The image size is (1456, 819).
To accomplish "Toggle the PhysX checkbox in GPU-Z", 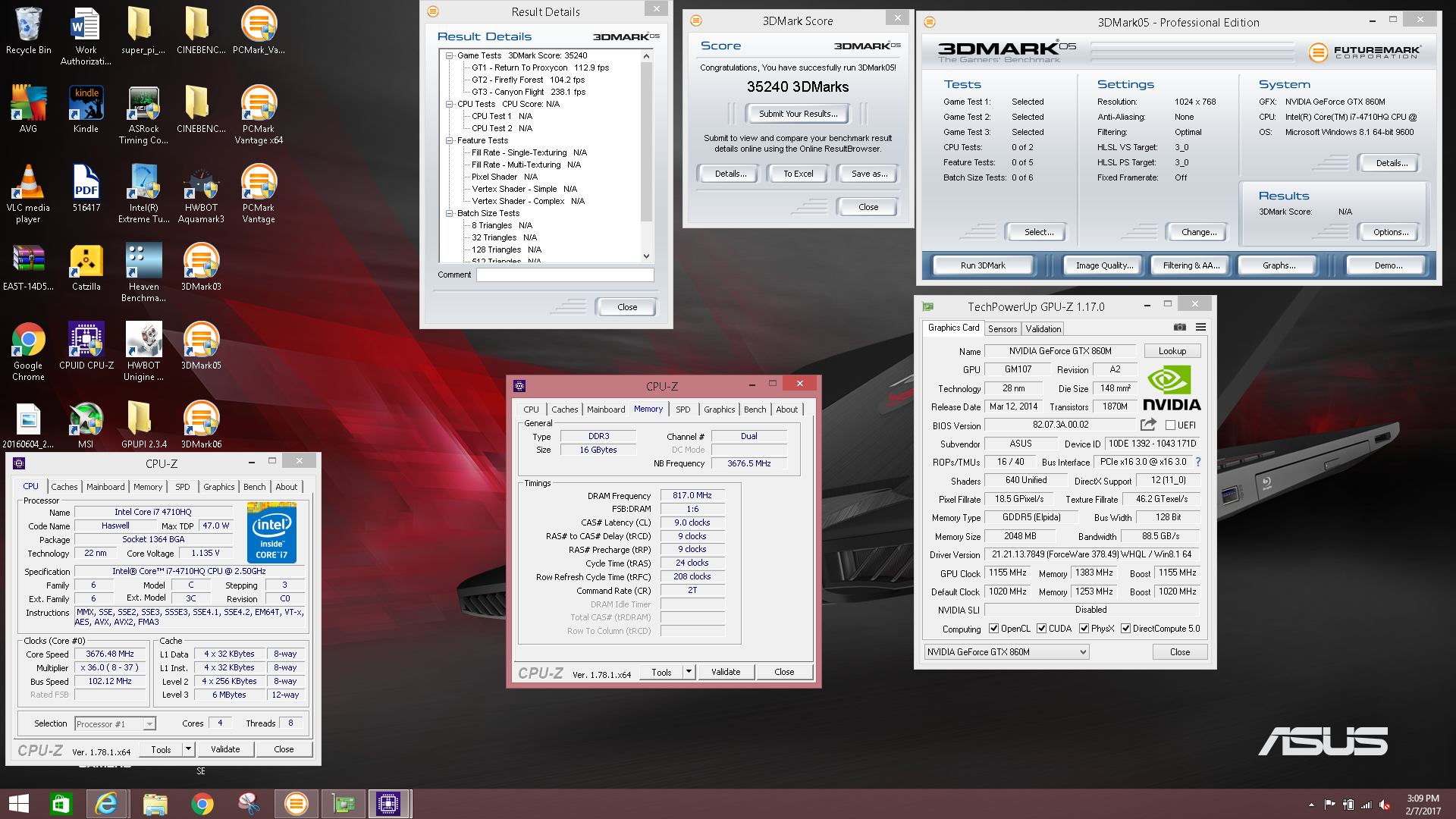I will pos(1084,629).
